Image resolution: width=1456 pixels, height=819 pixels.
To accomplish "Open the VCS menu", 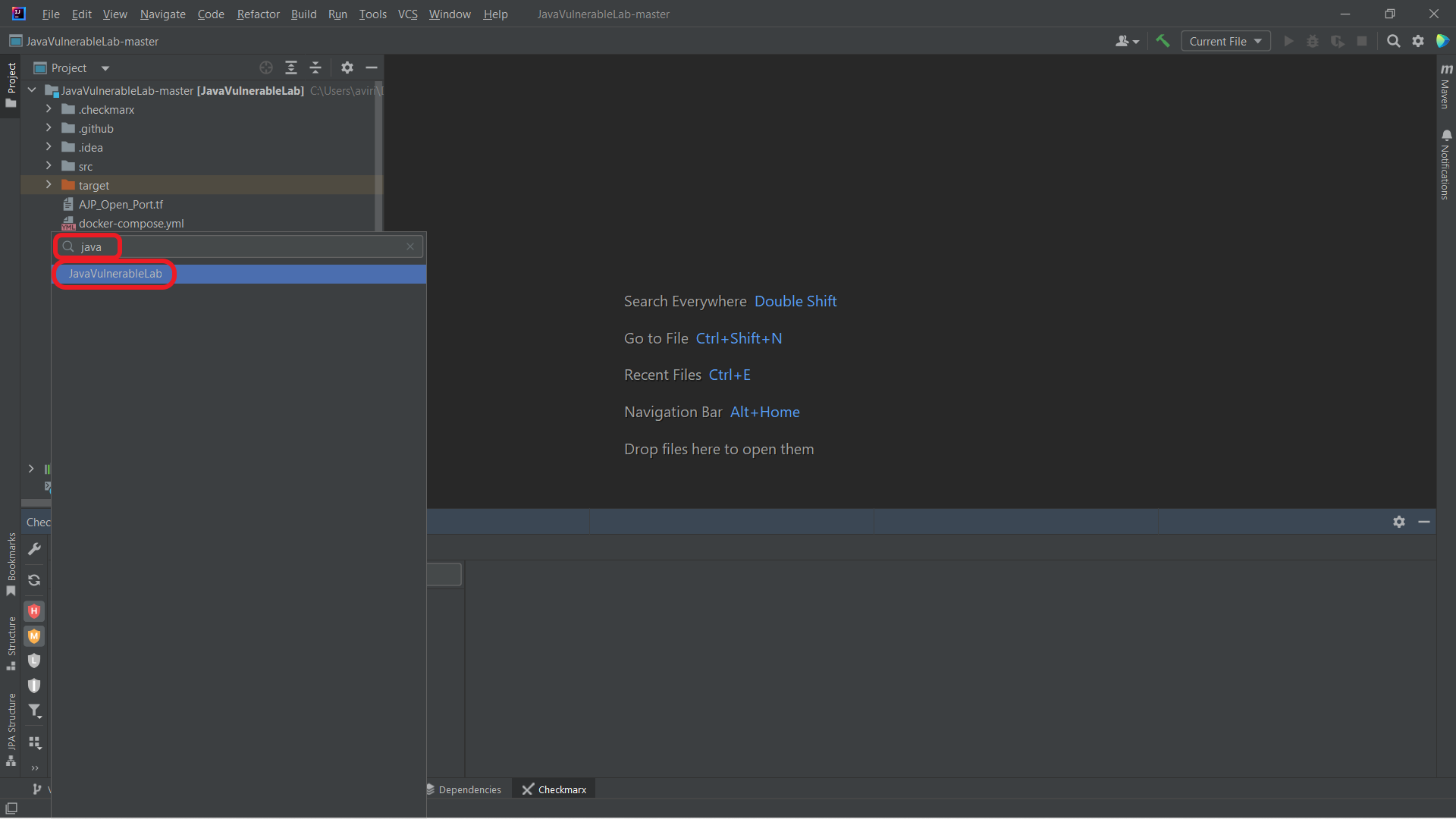I will point(408,14).
